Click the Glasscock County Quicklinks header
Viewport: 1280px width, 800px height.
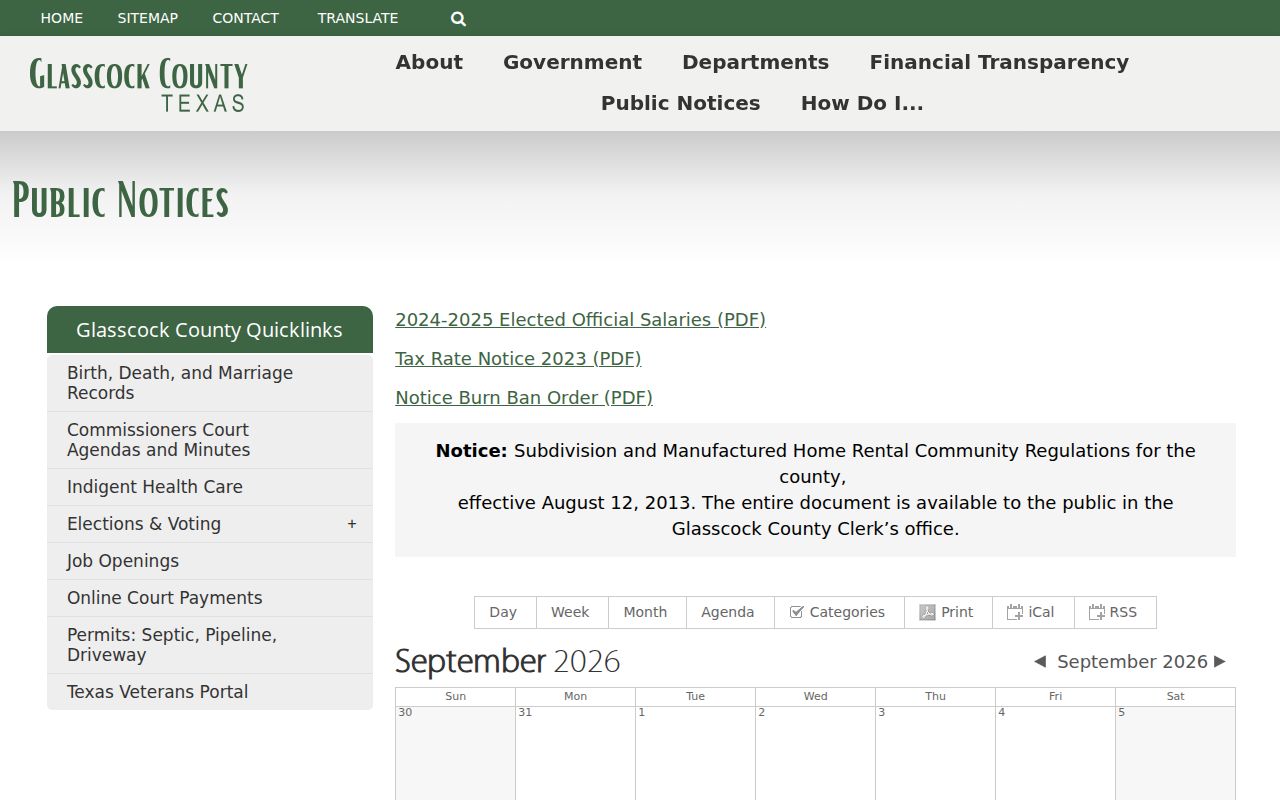tap(210, 330)
